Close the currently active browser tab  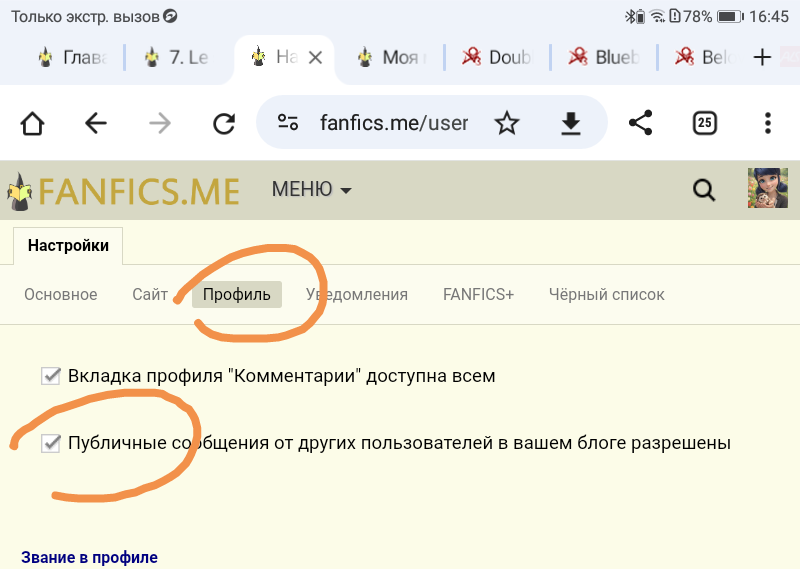[x=315, y=58]
